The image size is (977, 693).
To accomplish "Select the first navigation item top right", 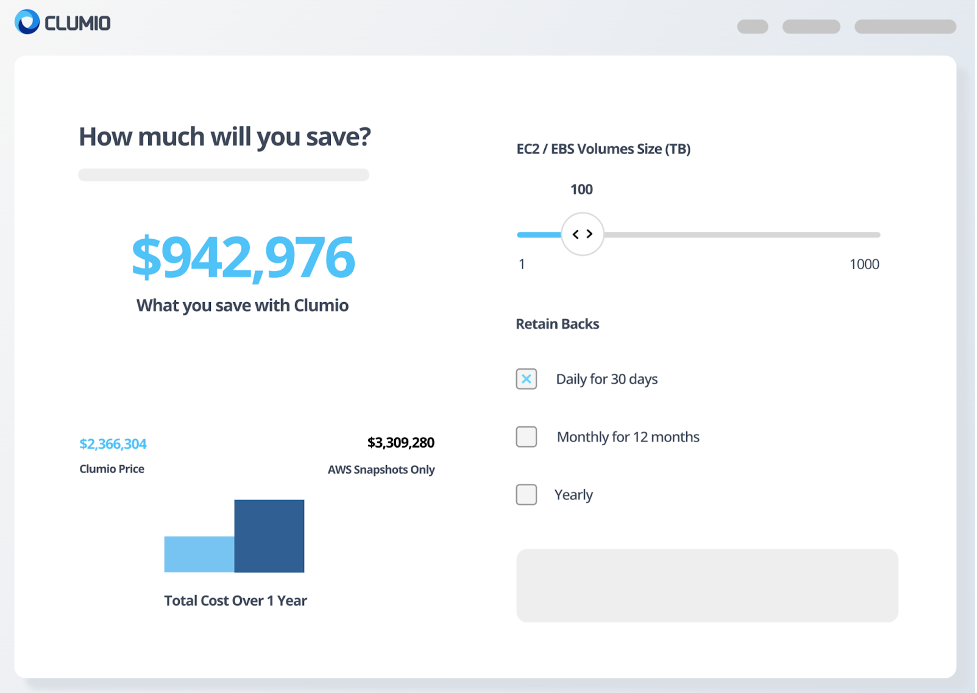I will (752, 26).
